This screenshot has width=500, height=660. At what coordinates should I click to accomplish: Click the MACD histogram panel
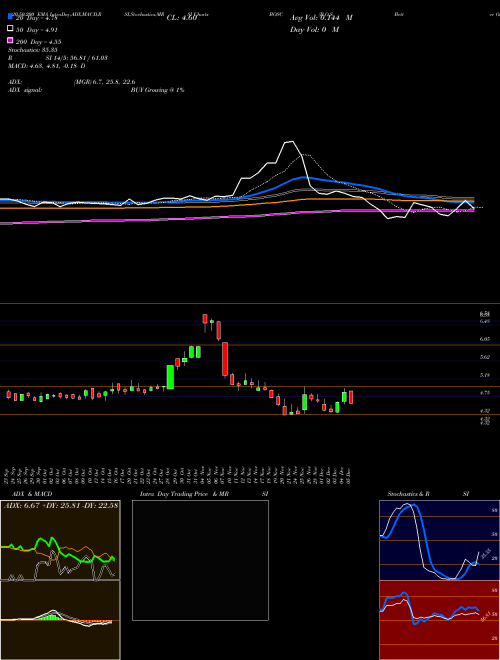[x=60, y=620]
